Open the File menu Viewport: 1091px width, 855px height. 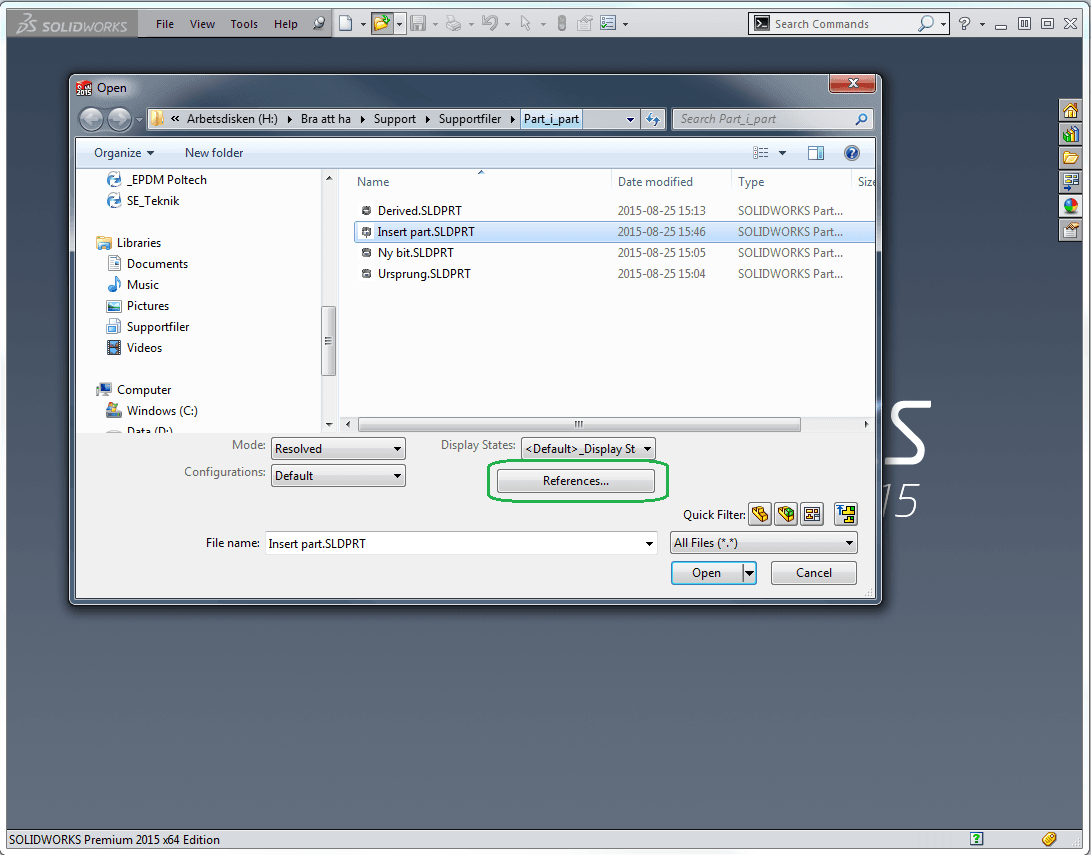click(165, 24)
